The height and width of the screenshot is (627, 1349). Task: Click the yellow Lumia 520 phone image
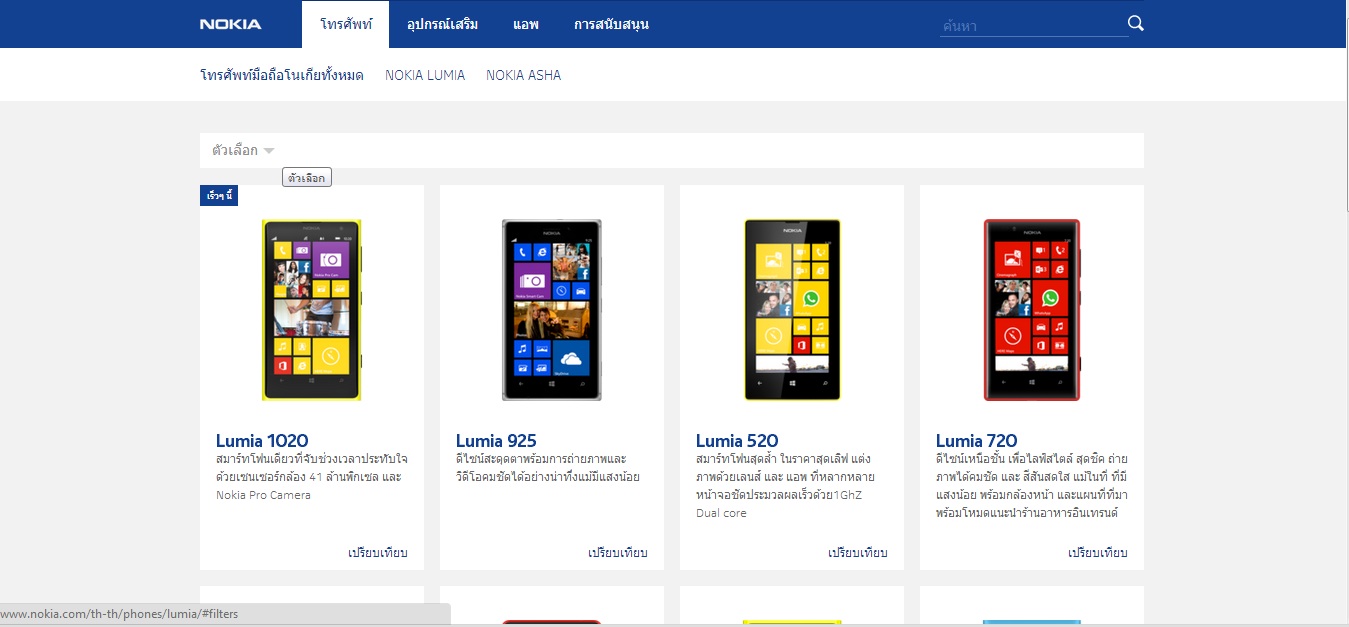tap(792, 310)
